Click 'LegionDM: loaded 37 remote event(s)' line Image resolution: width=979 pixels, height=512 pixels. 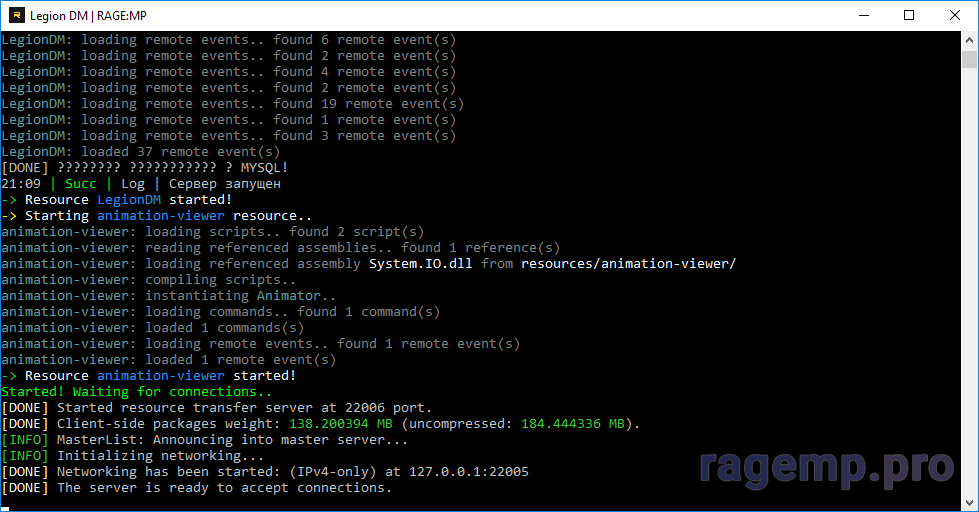click(140, 152)
